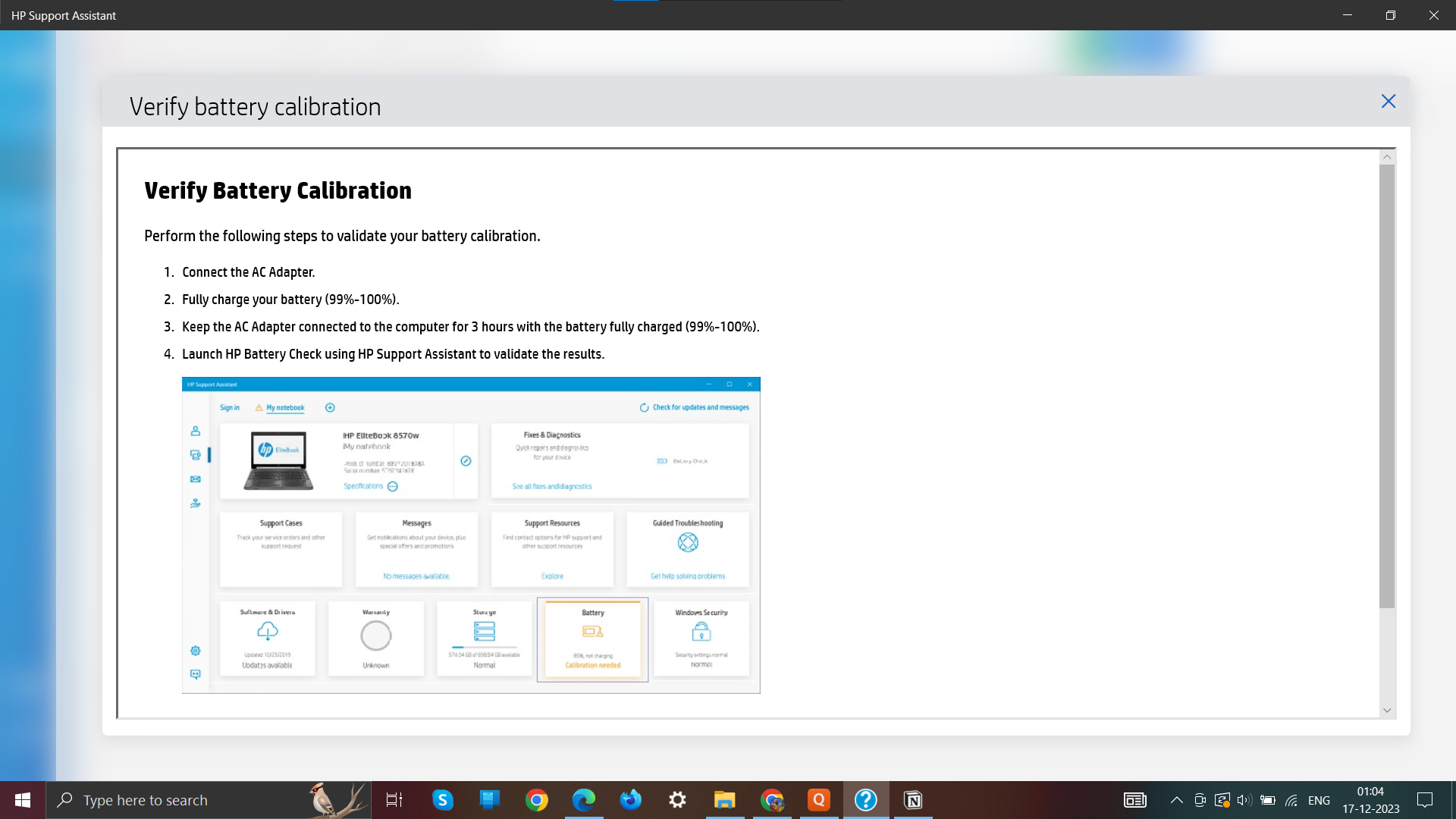Close the HP Support Assistant window

pos(1434,15)
